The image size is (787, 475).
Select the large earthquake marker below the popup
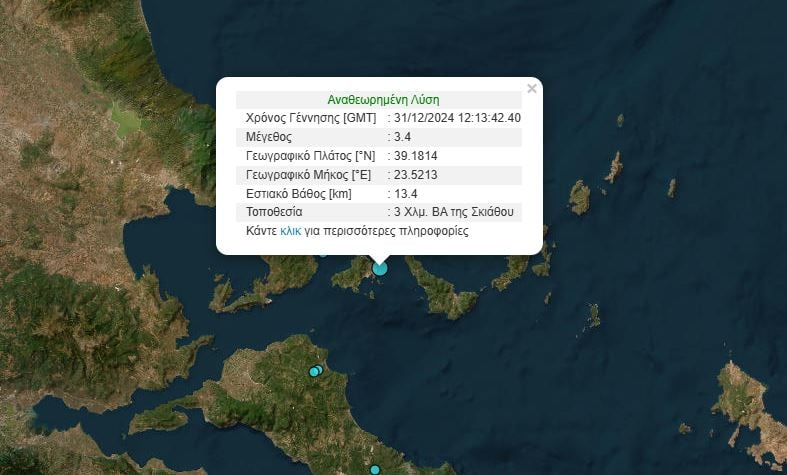point(379,268)
